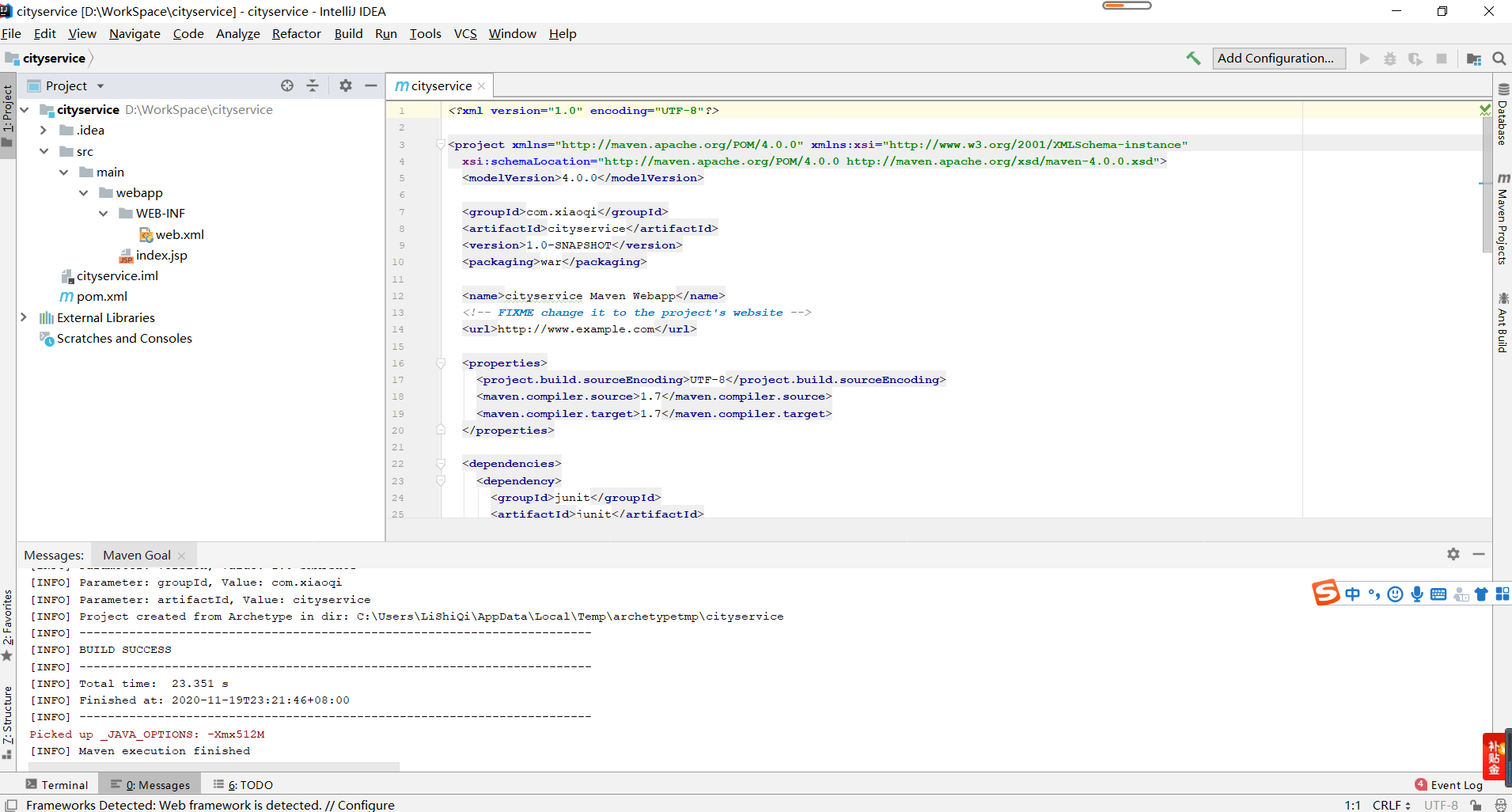Viewport: 1512px width, 812px height.
Task: Collapse the main folder
Action: click(x=63, y=173)
